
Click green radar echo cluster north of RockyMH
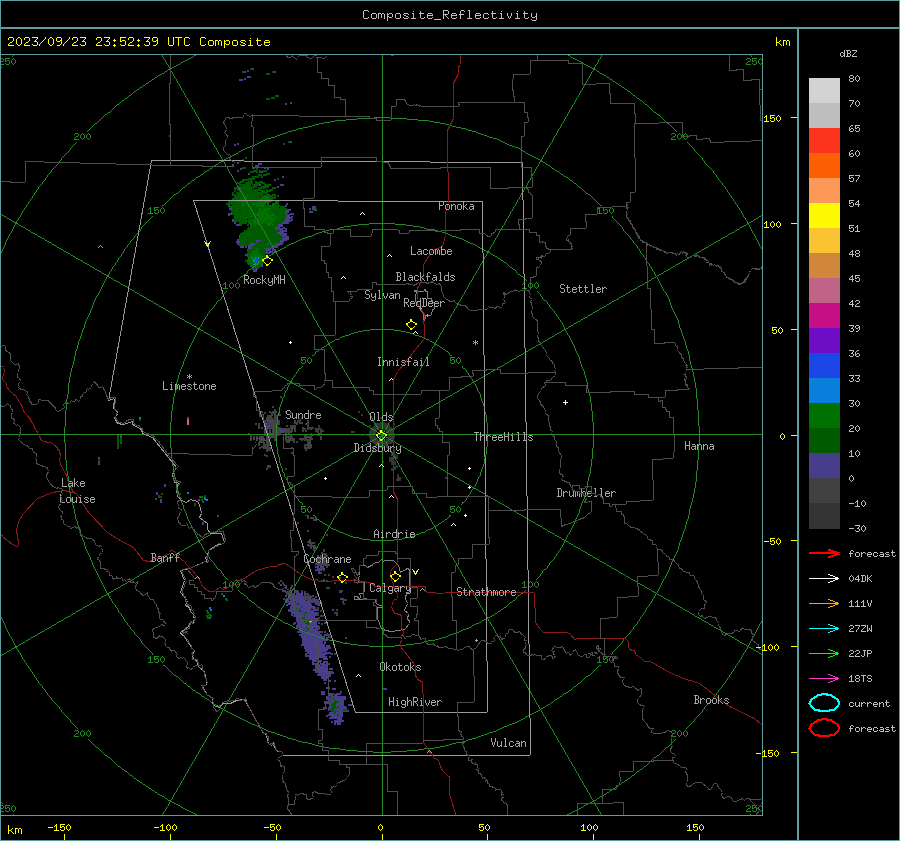pos(261,217)
